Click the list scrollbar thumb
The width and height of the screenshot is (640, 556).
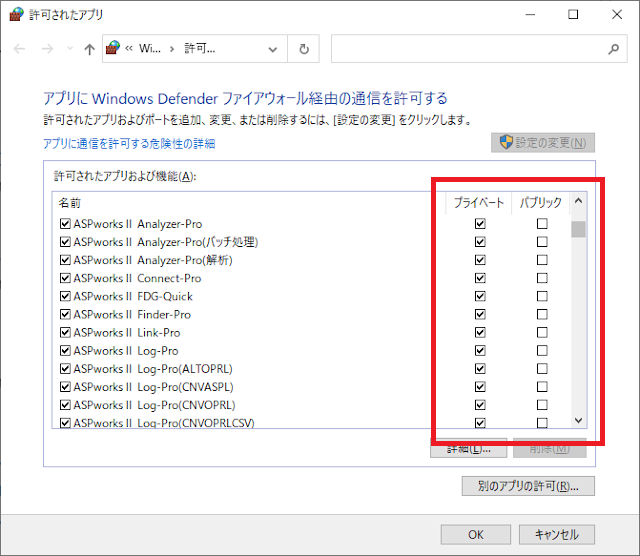tap(578, 229)
